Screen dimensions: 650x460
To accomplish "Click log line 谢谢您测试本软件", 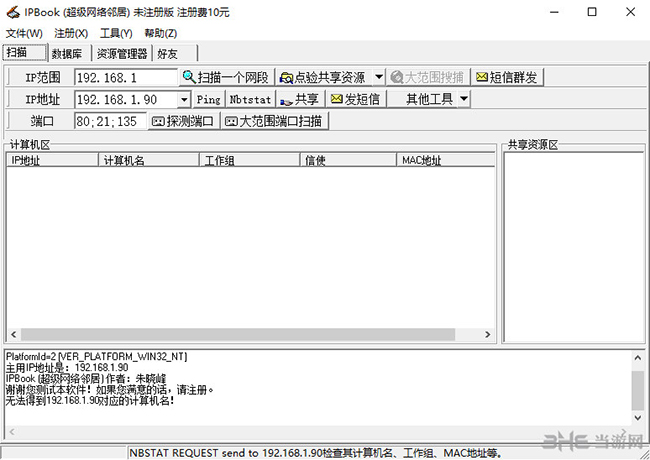I will 110,390.
